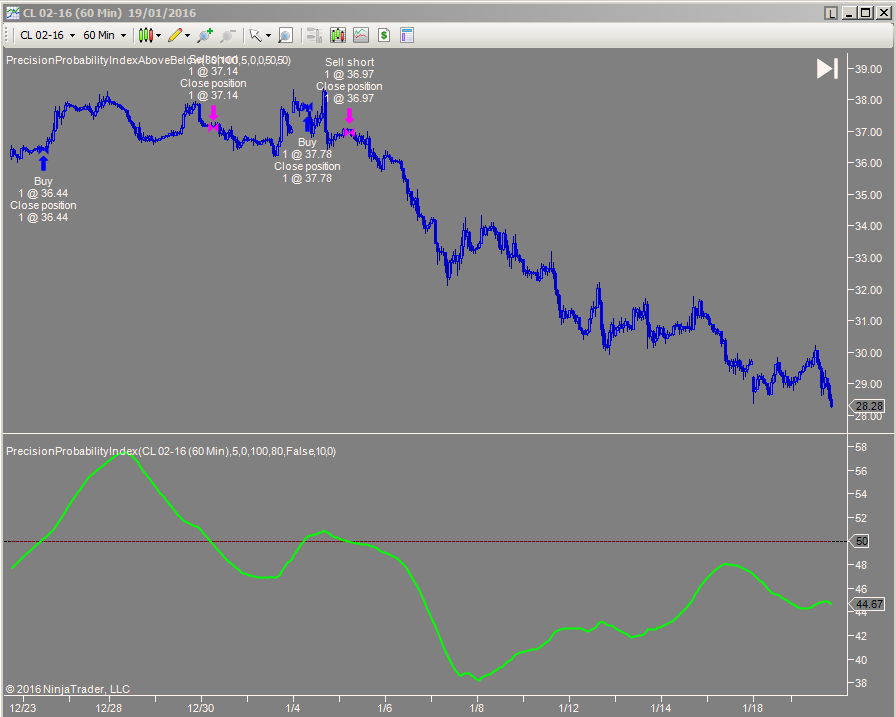Open the chart style candlestick button
896x717 pixels.
point(146,35)
